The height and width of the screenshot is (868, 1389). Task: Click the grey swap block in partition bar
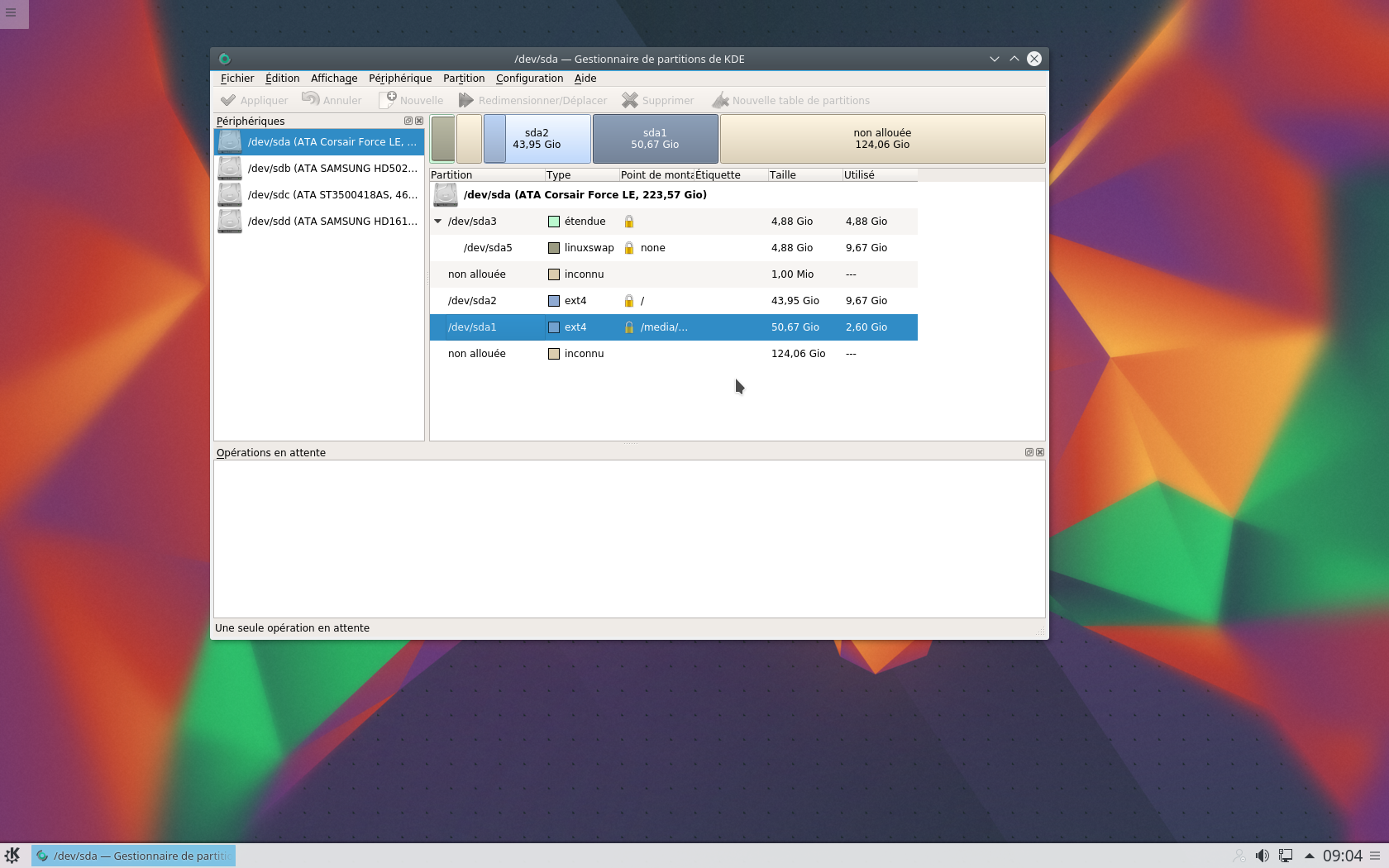click(x=443, y=139)
